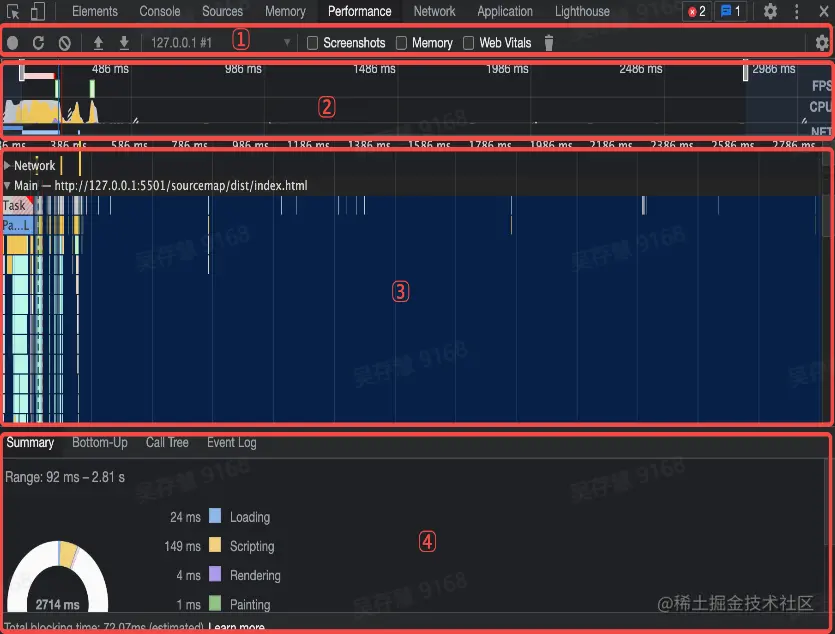835x634 pixels.
Task: Select the right overview range handle
Action: point(746,71)
